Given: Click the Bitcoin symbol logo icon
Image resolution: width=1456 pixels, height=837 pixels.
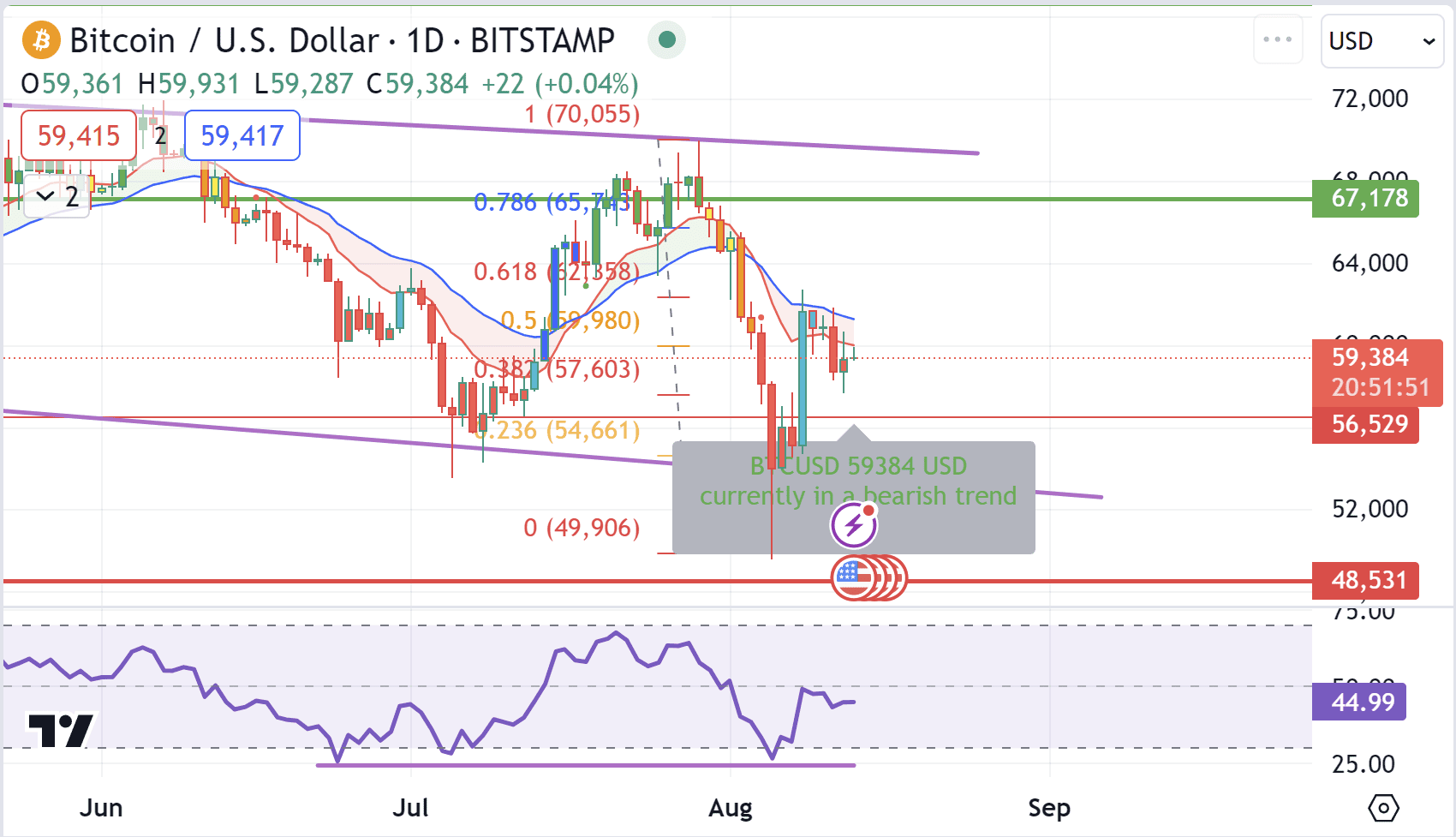Looking at the screenshot, I should pos(40,40).
